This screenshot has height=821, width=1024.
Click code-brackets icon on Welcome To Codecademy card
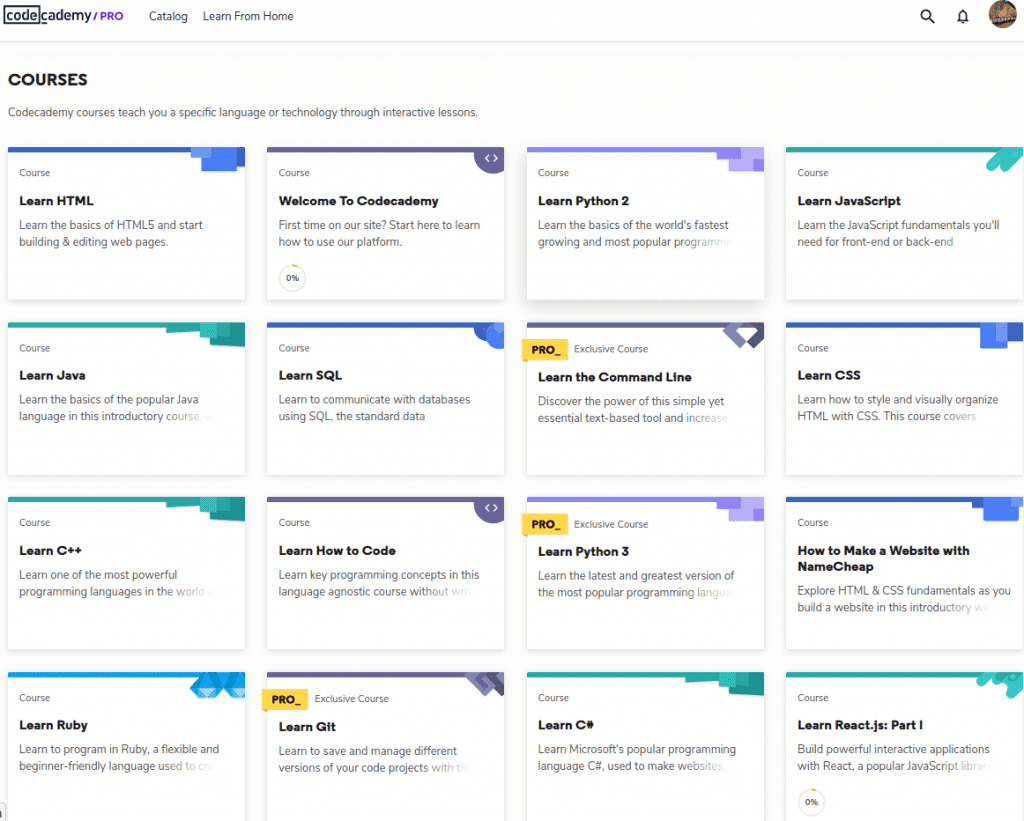click(491, 159)
